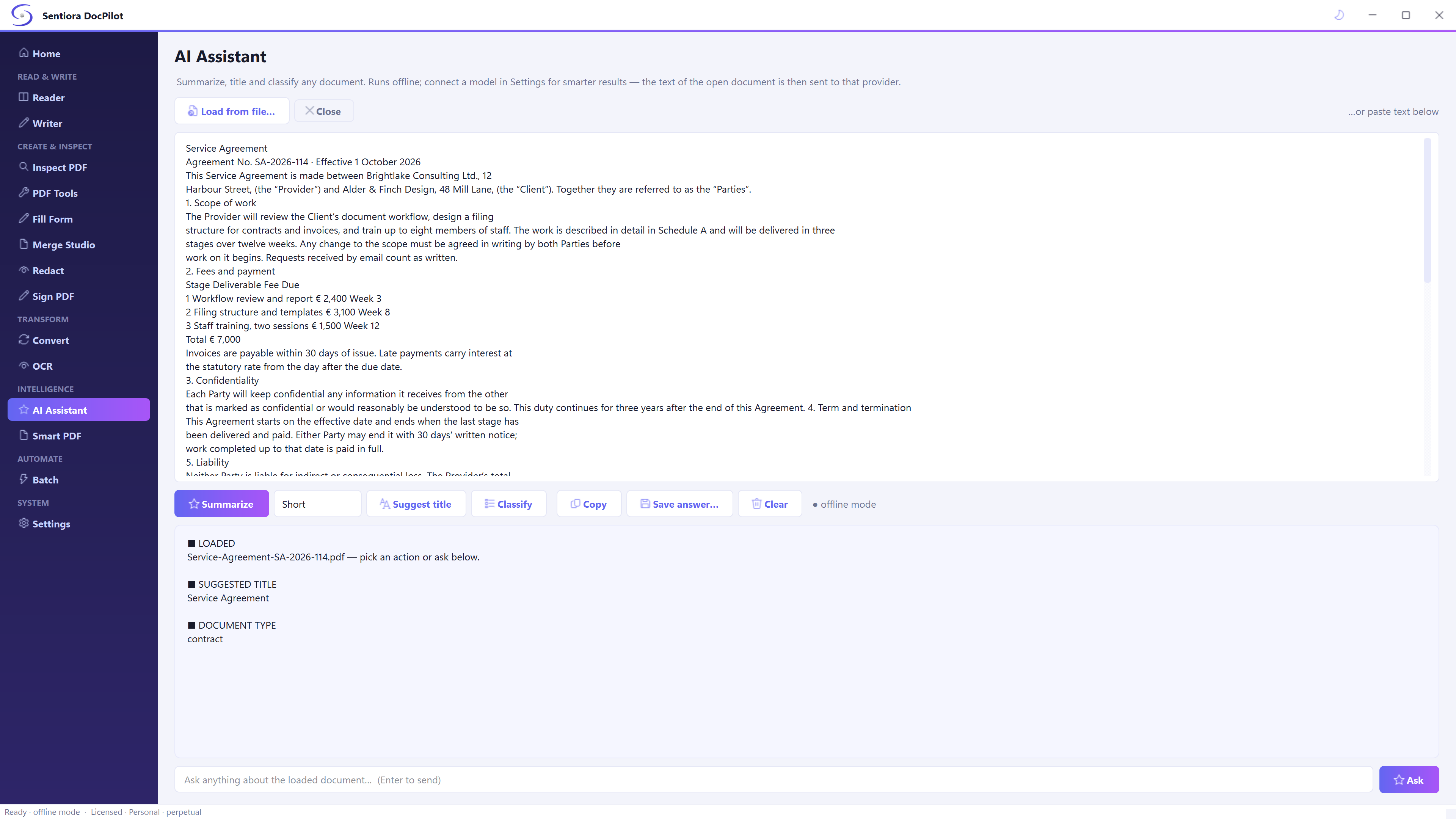This screenshot has width=1456, height=819.
Task: Click the Inspect PDF magnifier icon
Action: coord(24,167)
